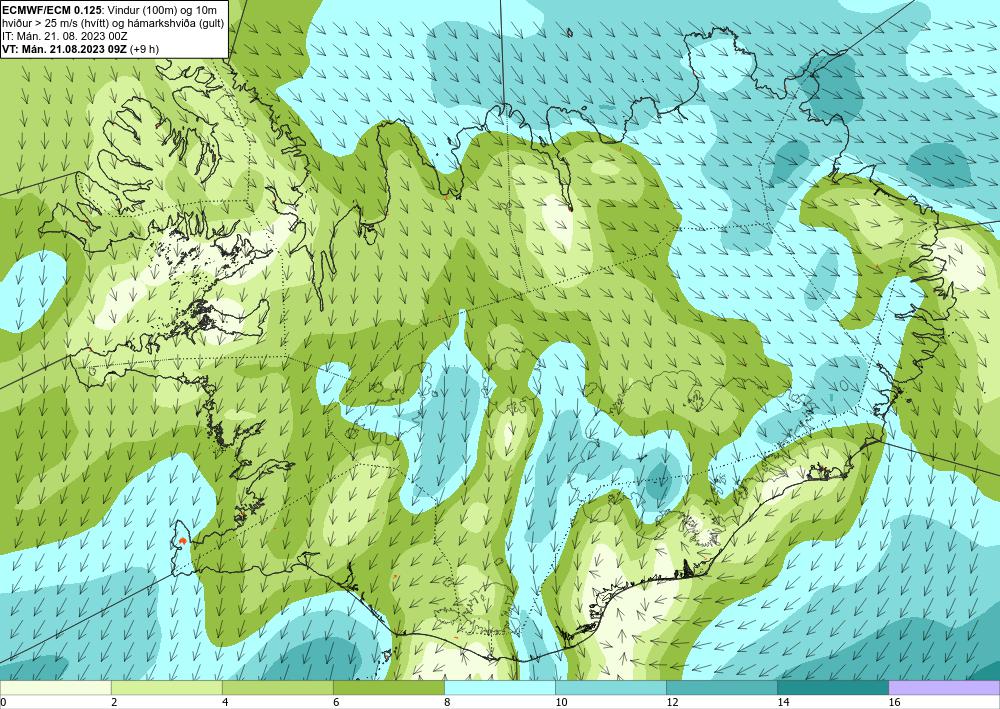Click the legend scale label '2'
This screenshot has height=709, width=1000.
(114, 702)
